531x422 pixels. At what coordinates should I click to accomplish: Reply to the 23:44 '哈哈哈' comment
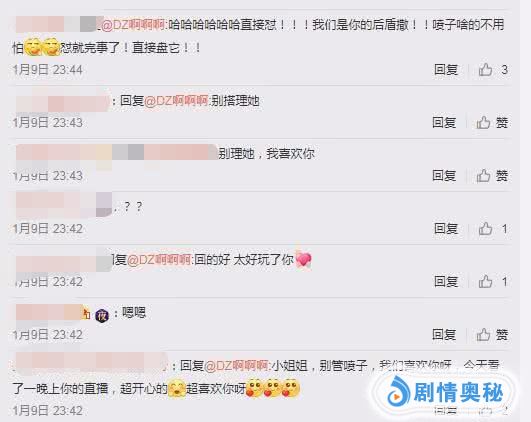click(446, 70)
